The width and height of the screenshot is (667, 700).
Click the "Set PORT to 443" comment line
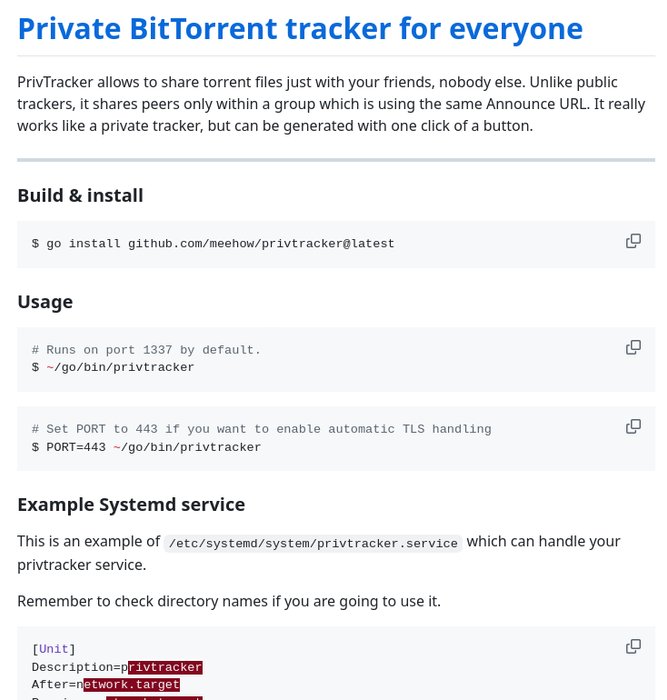(261, 429)
